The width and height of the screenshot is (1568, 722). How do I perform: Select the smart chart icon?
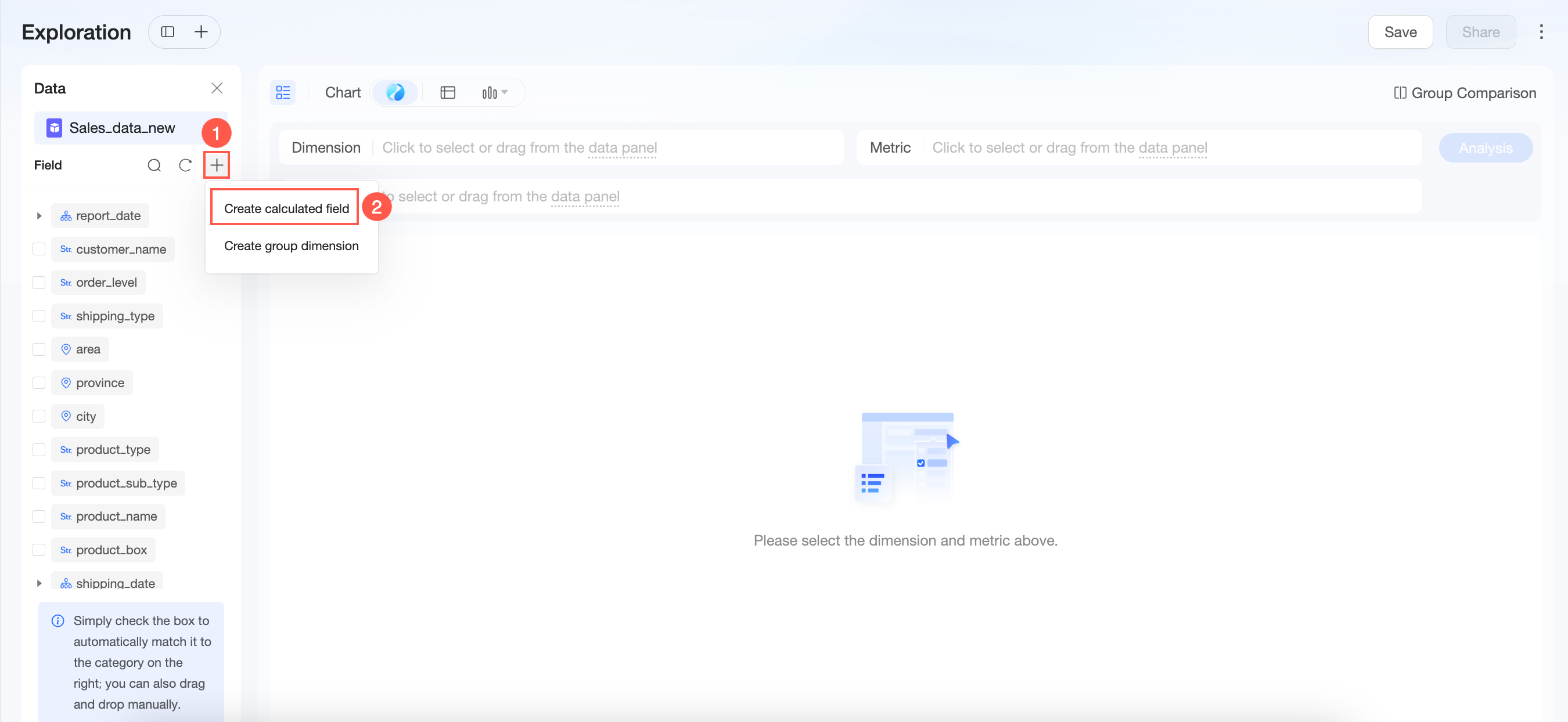tap(395, 92)
